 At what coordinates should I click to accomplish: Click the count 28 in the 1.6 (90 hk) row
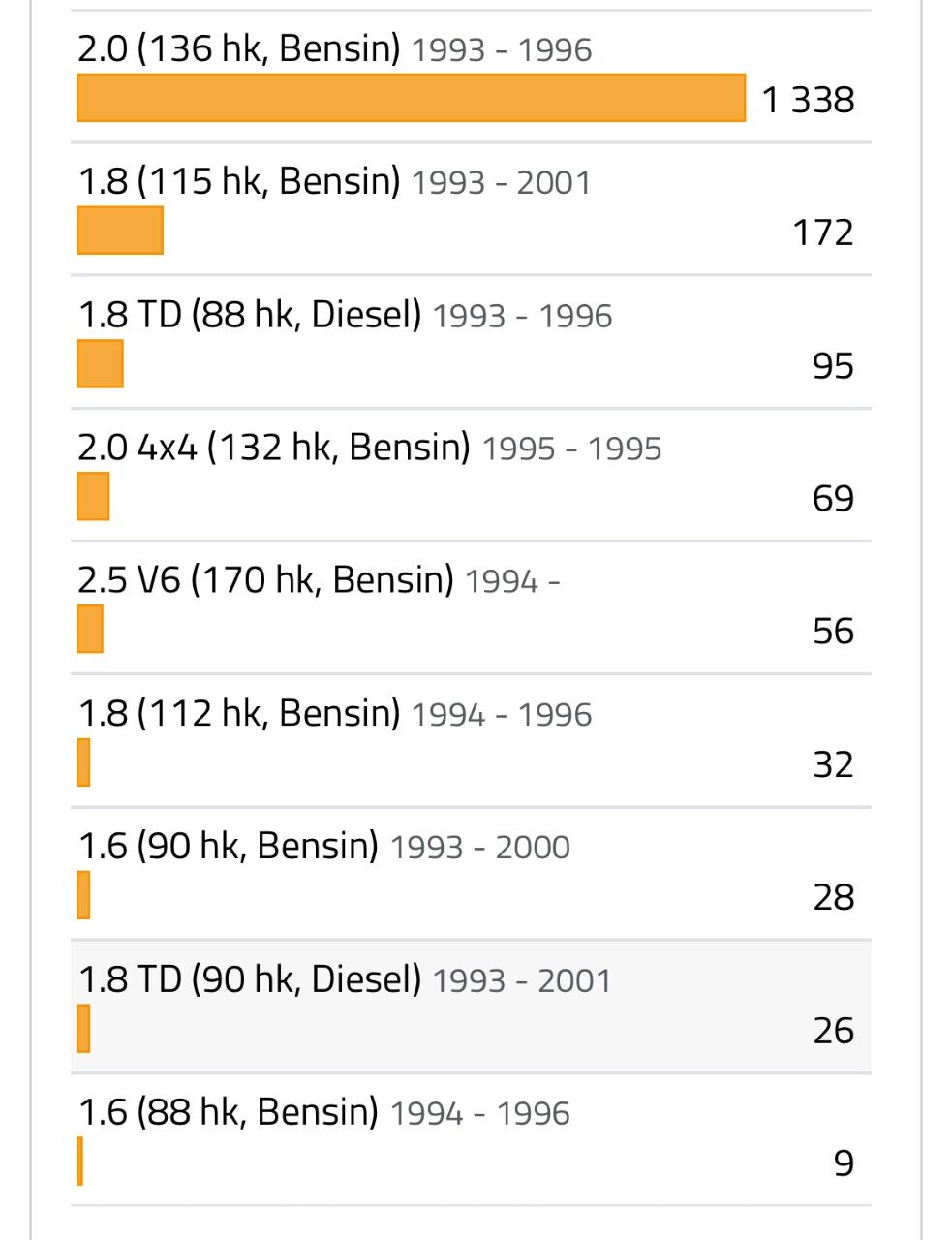point(833,897)
